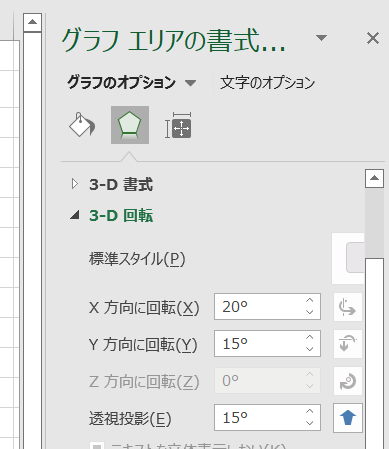389x449 pixels.
Task: Click the Z rotation clockwise icon button
Action: click(x=348, y=381)
